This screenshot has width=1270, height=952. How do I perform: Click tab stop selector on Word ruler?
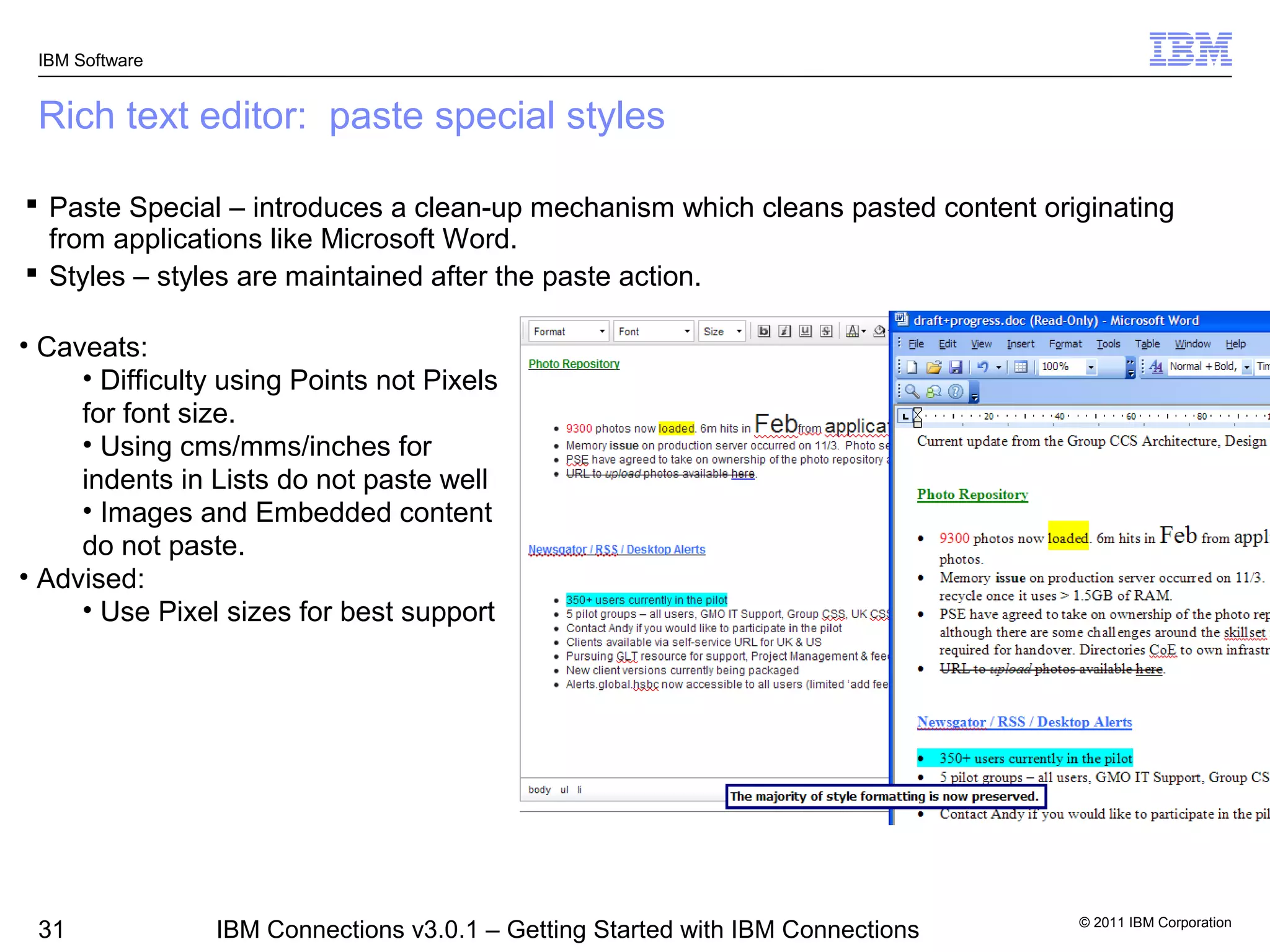click(x=905, y=416)
